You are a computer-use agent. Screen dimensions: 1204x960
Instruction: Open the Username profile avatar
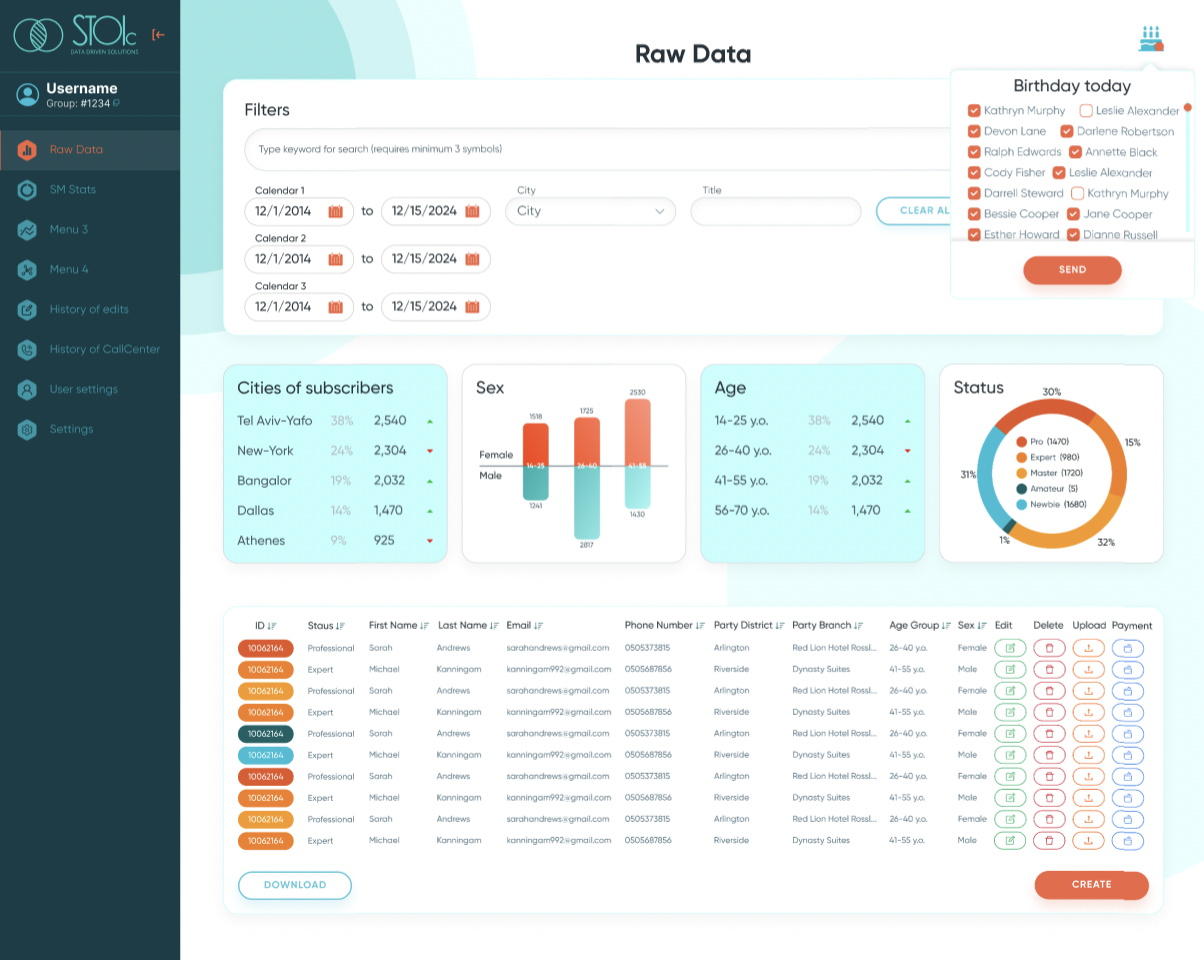pos(28,95)
